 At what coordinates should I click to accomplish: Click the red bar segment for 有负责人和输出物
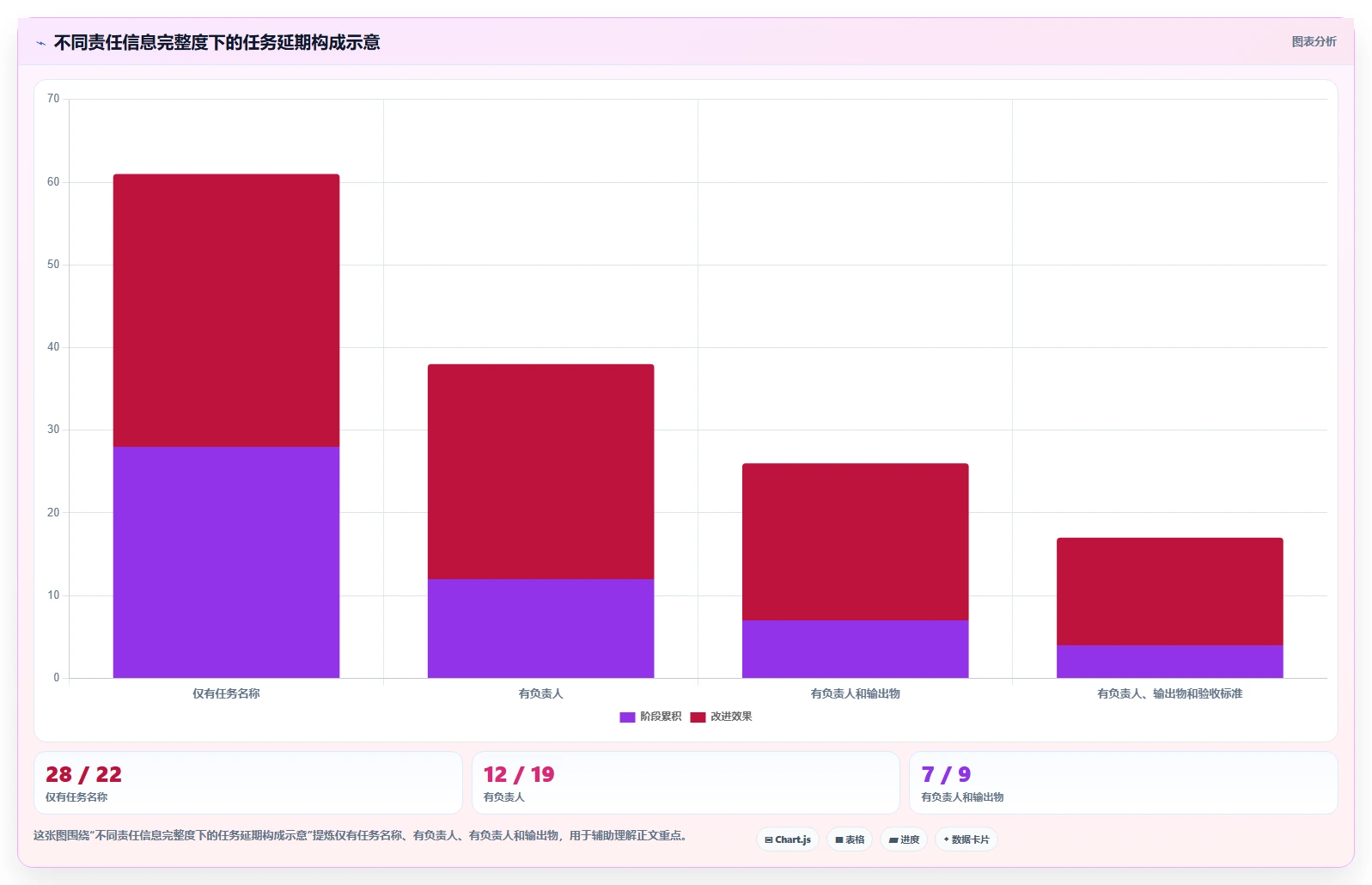(x=855, y=542)
